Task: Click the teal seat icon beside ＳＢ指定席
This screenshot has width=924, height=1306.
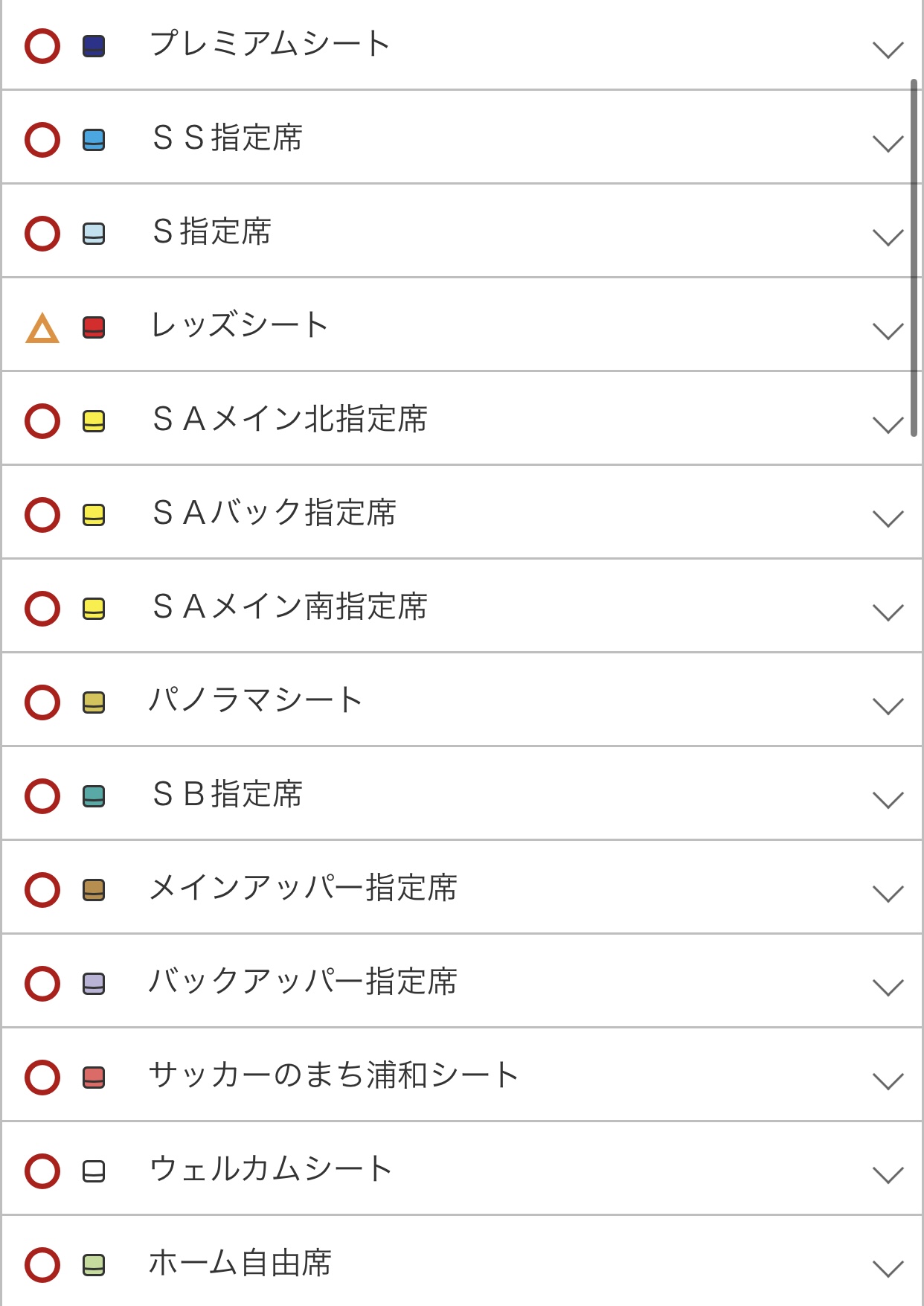Action: pos(94,796)
